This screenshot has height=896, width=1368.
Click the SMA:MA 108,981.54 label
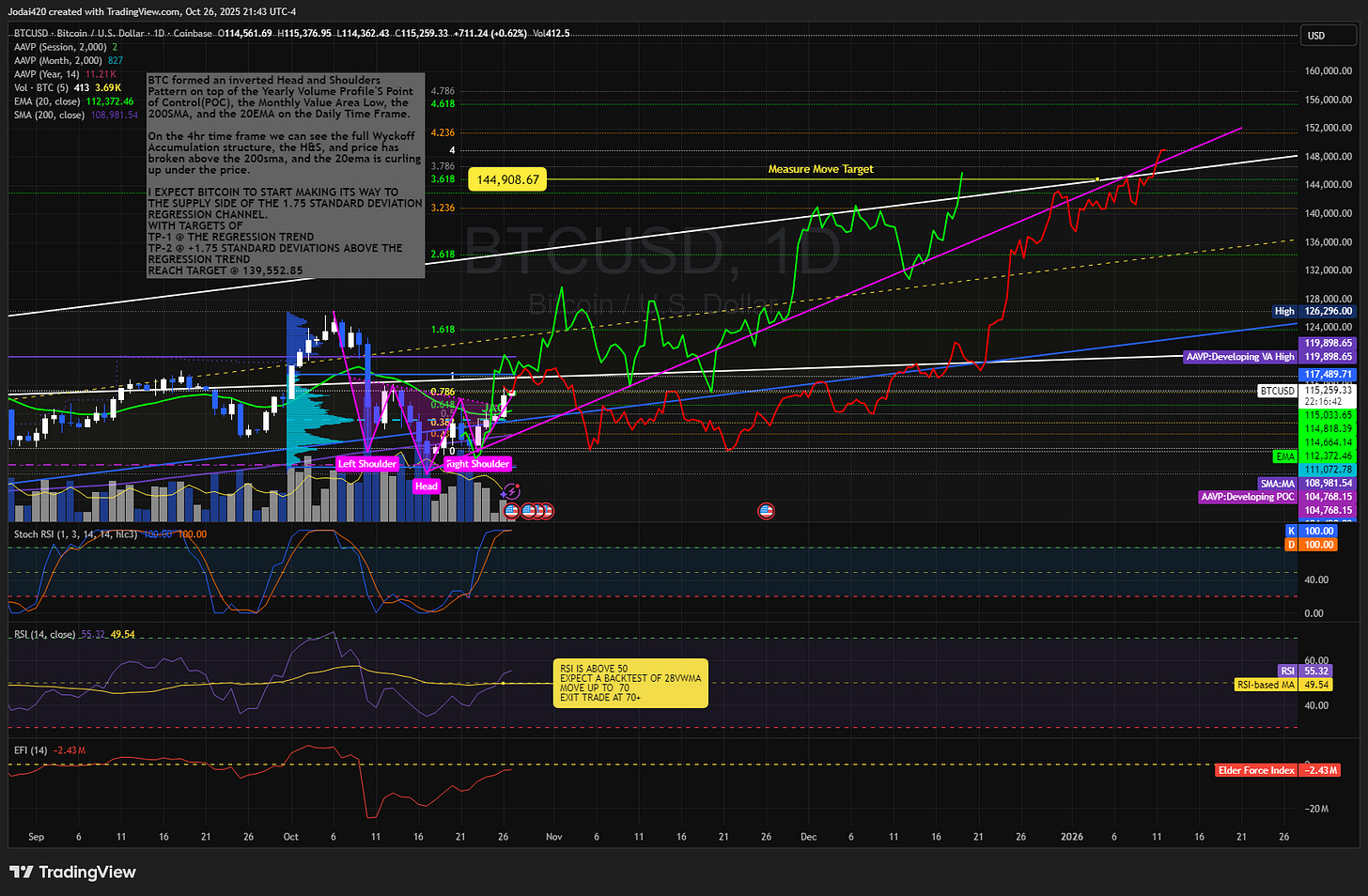click(x=1307, y=483)
